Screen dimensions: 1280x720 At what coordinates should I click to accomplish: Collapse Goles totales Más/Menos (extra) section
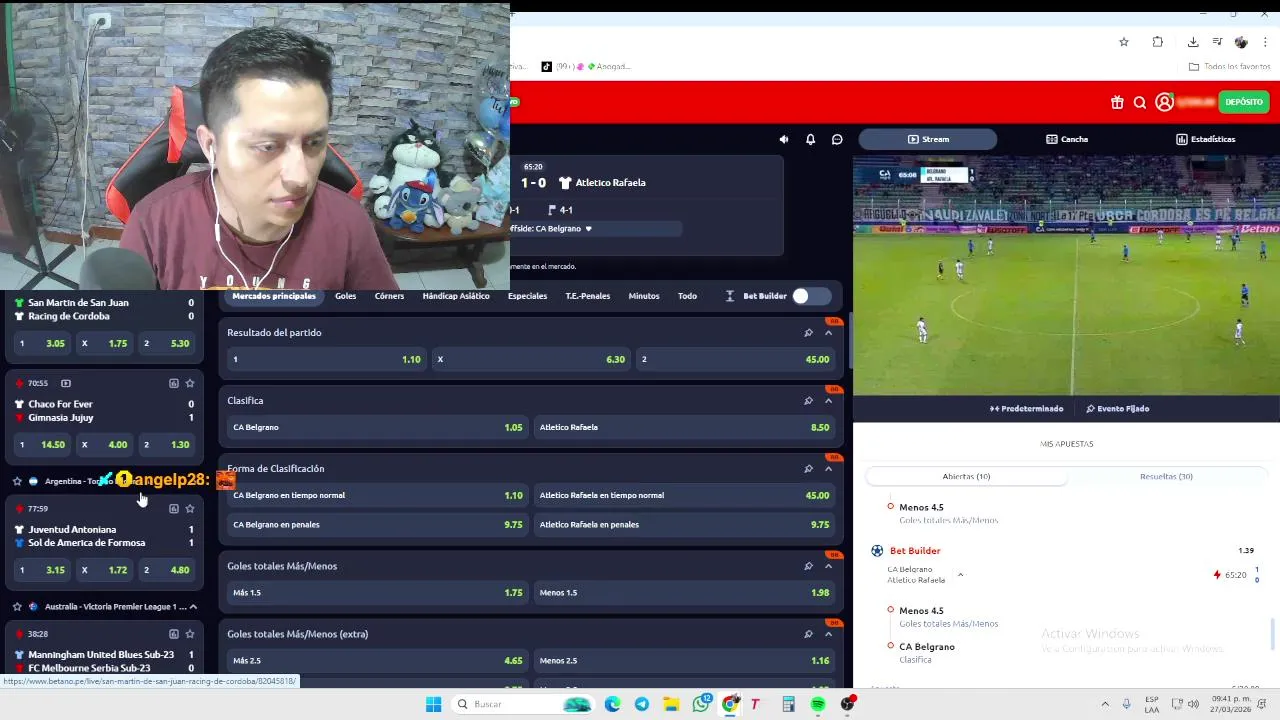pos(829,634)
